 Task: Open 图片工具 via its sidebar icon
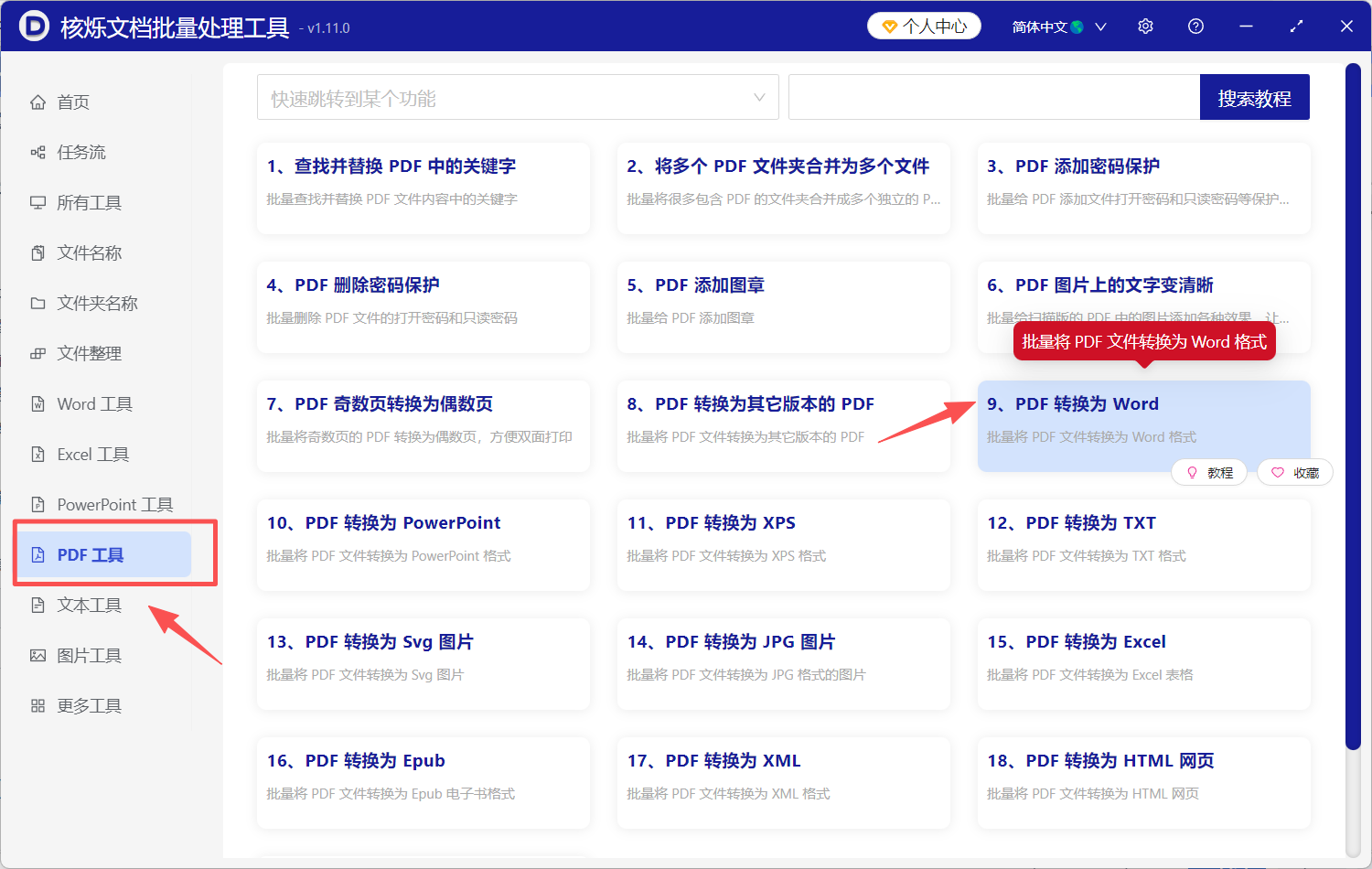38,655
